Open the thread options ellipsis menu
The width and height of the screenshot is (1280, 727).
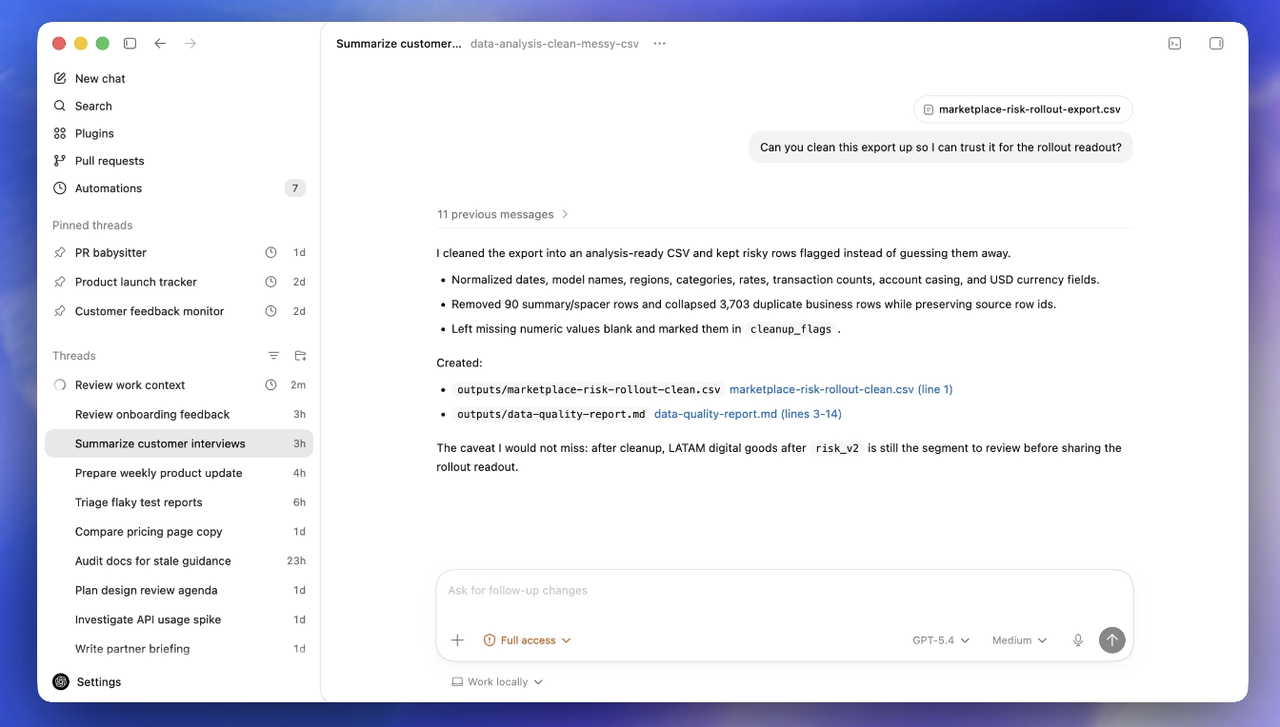(659, 44)
